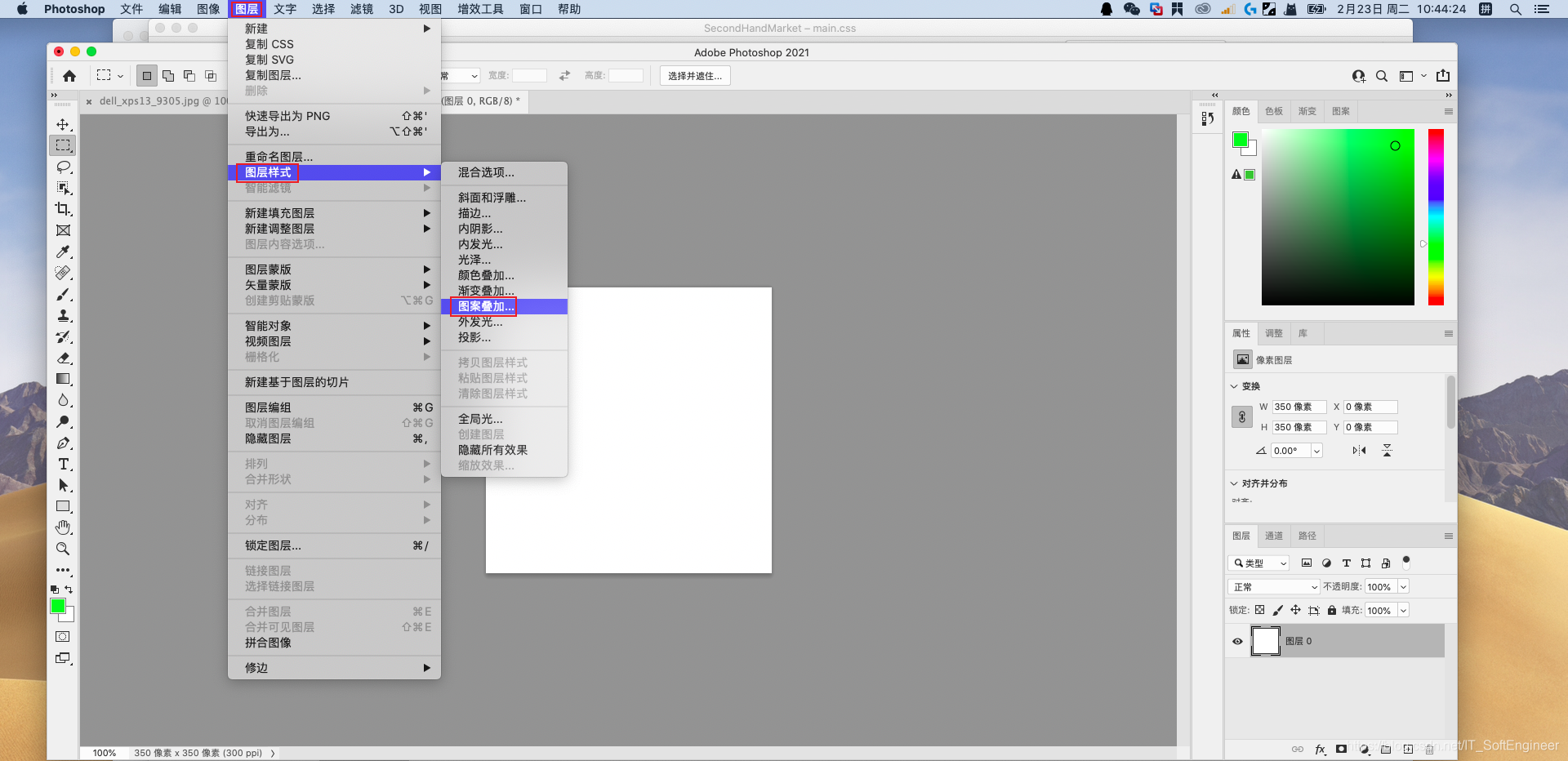Open the blend mode 正常 dropdown
This screenshot has height=761, width=1568.
click(x=1274, y=587)
